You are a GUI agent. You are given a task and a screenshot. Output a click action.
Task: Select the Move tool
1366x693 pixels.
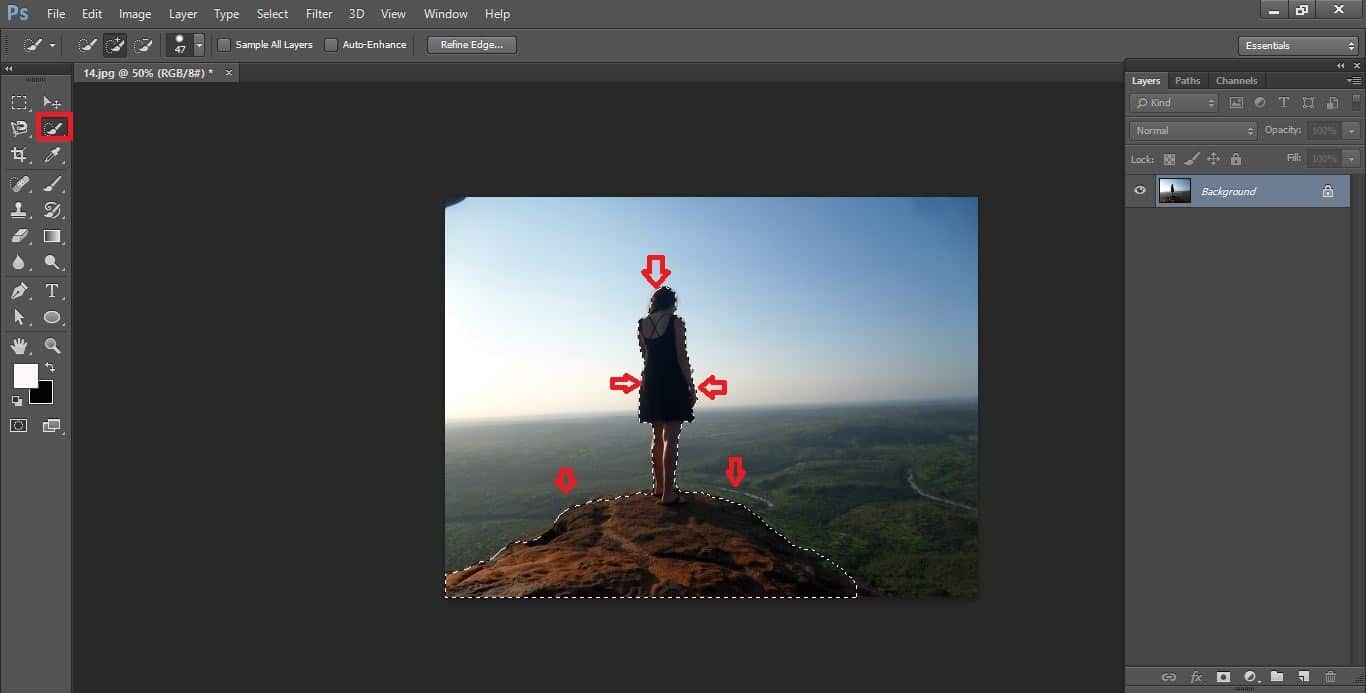tap(52, 101)
